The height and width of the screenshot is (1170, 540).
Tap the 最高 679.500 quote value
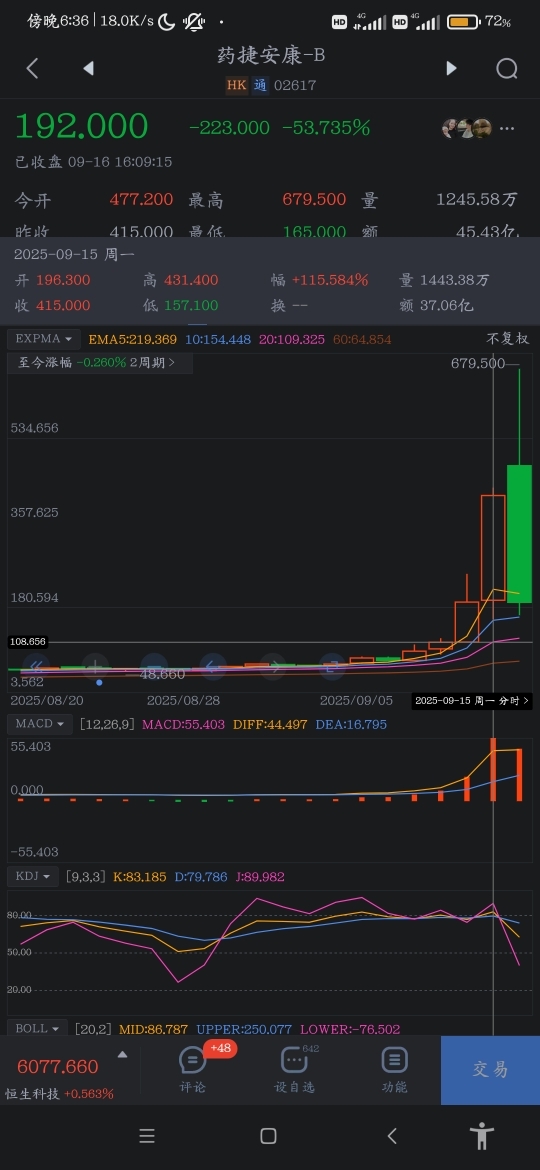point(314,199)
